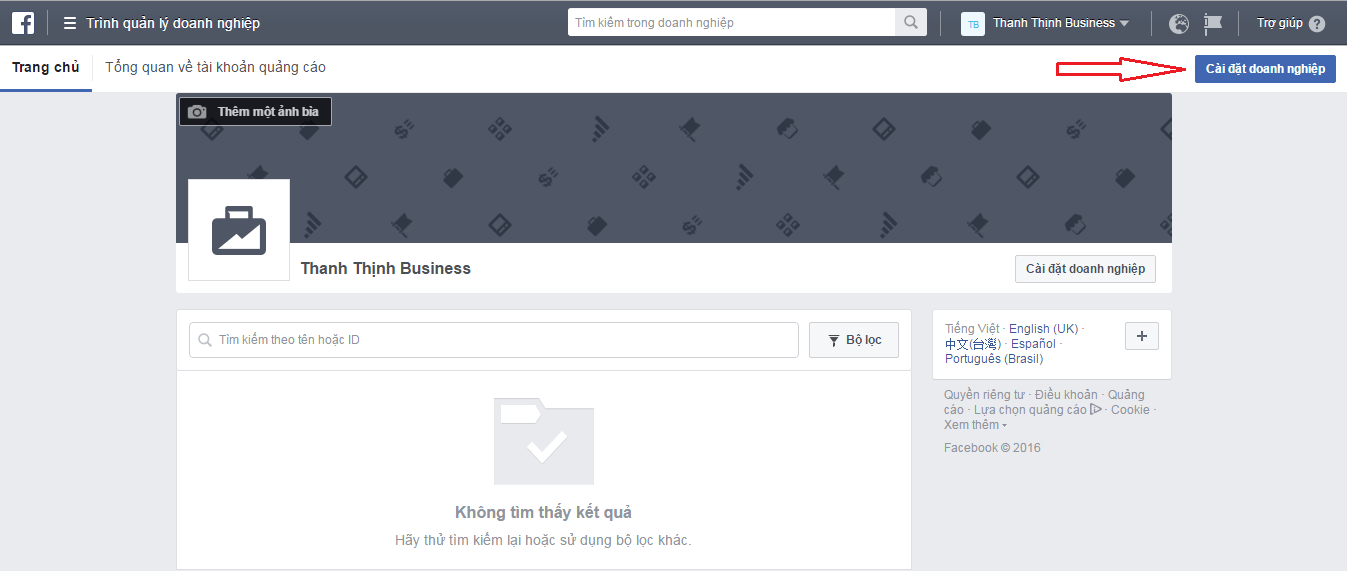Image resolution: width=1347 pixels, height=571 pixels.
Task: Open the globe notifications icon
Action: 1179,23
